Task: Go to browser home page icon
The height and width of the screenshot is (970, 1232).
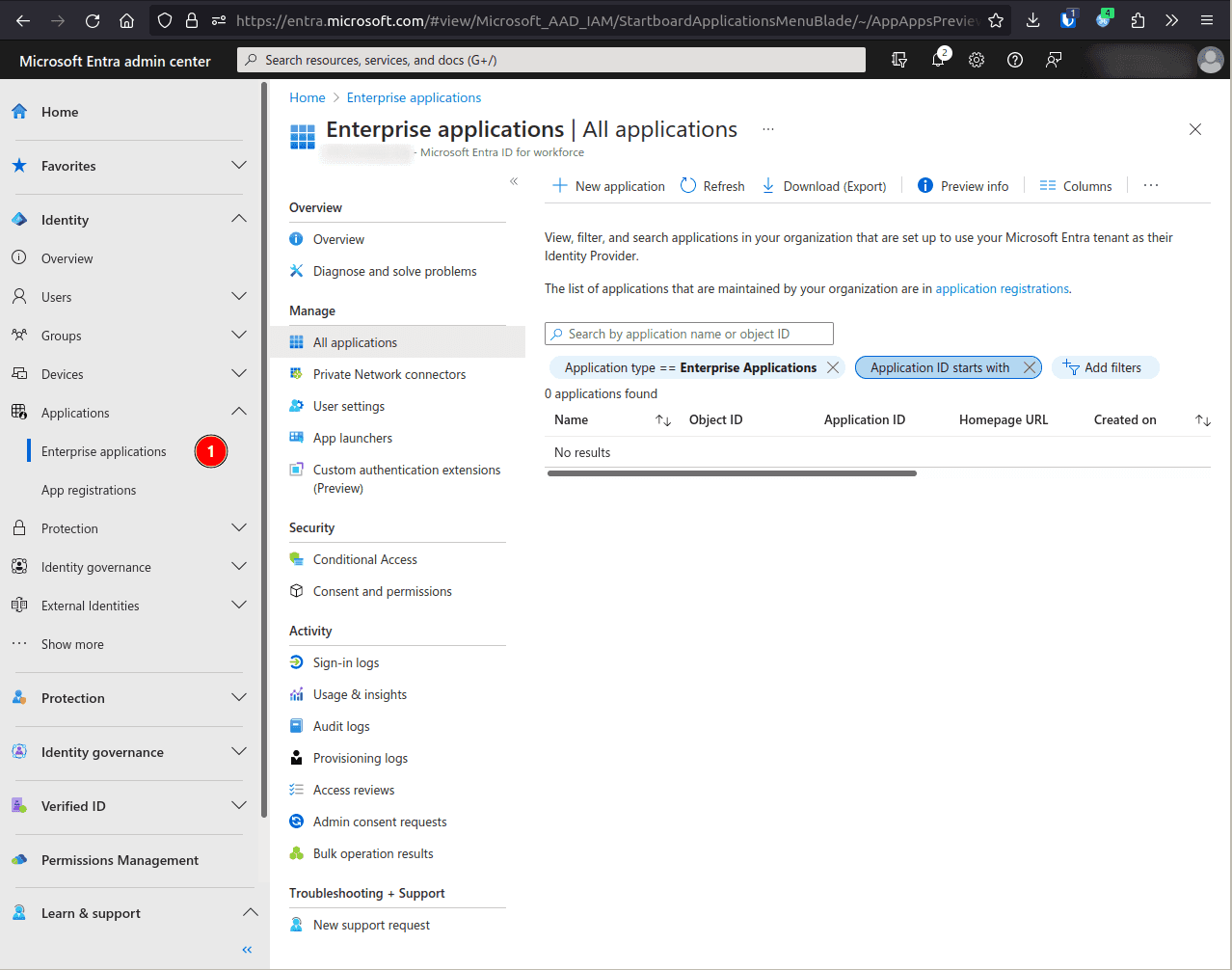Action: click(x=126, y=20)
